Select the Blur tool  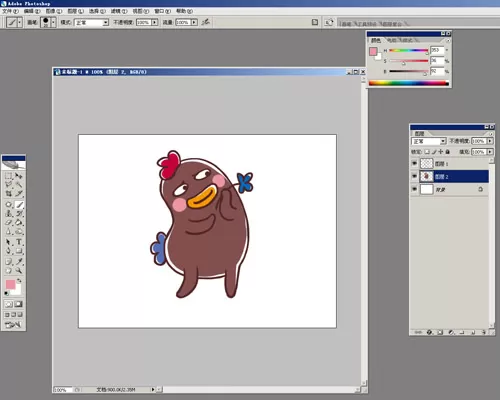[9, 231]
